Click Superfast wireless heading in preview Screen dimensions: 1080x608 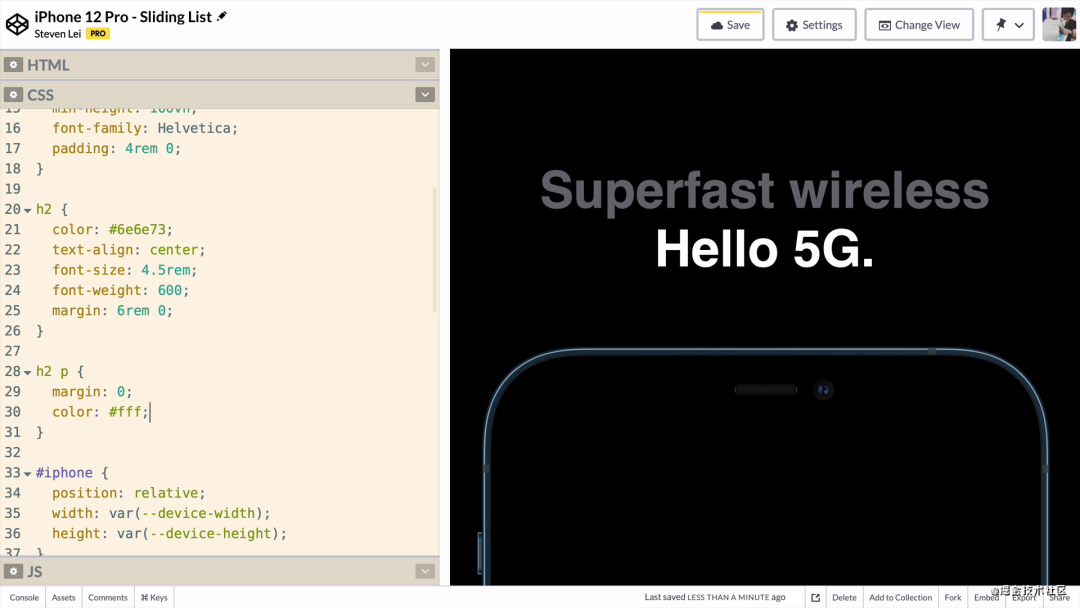tap(765, 190)
